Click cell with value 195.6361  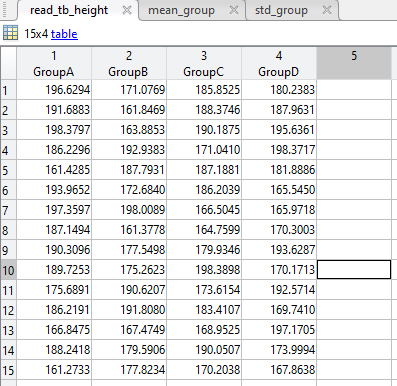coord(279,130)
